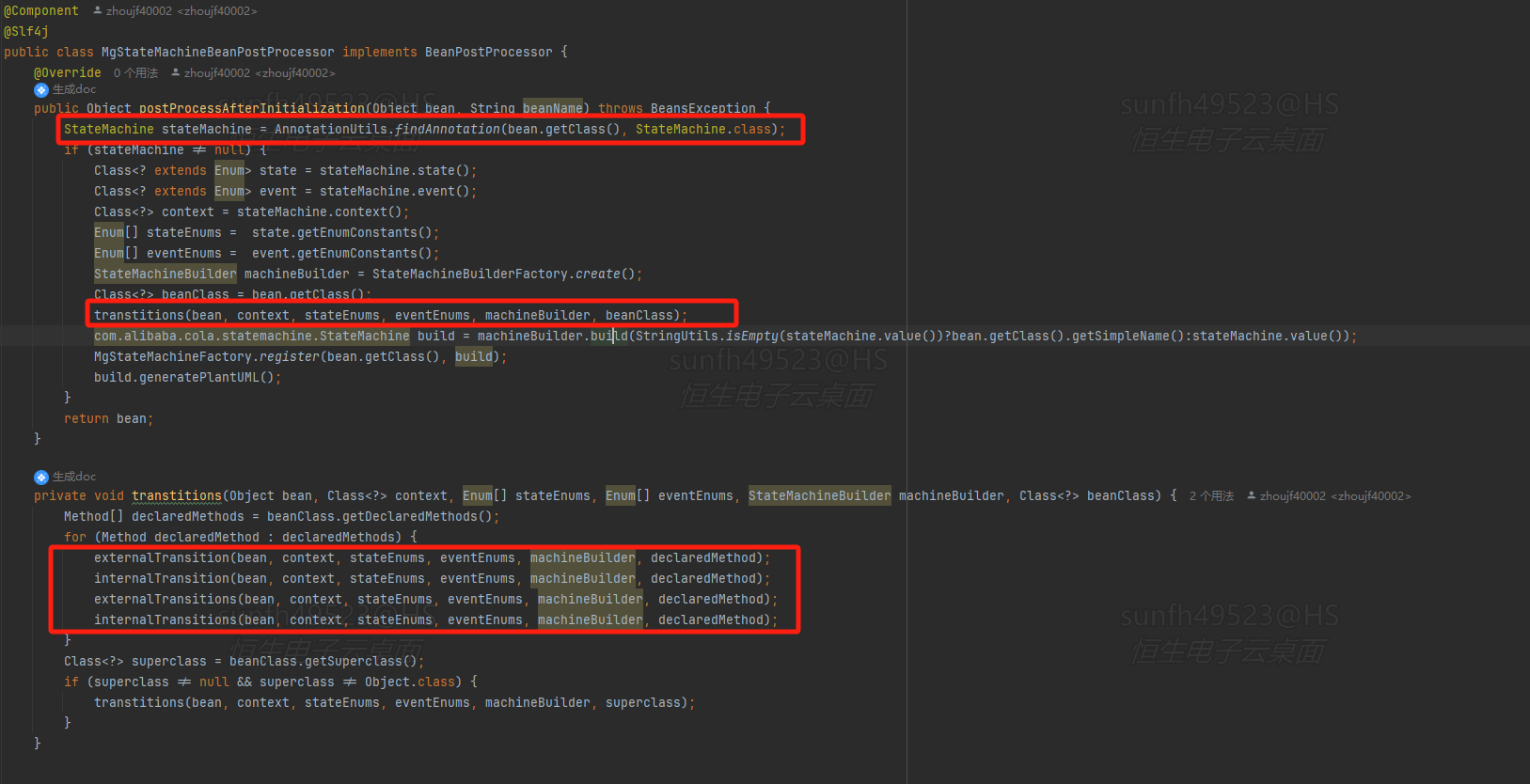Screen dimensions: 1530x784
Task: Click the 'throws' keyword
Action: click(x=621, y=109)
